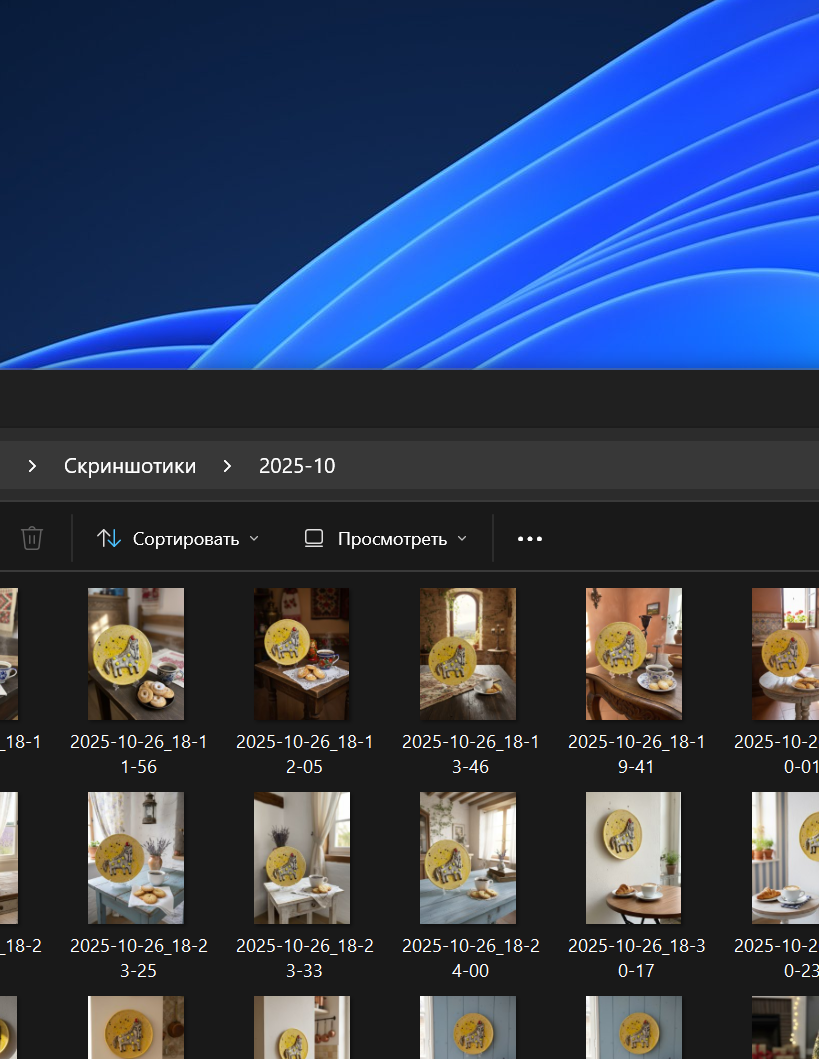
Task: Click file name 2025-10-26_18-12-05
Action: click(x=305, y=754)
